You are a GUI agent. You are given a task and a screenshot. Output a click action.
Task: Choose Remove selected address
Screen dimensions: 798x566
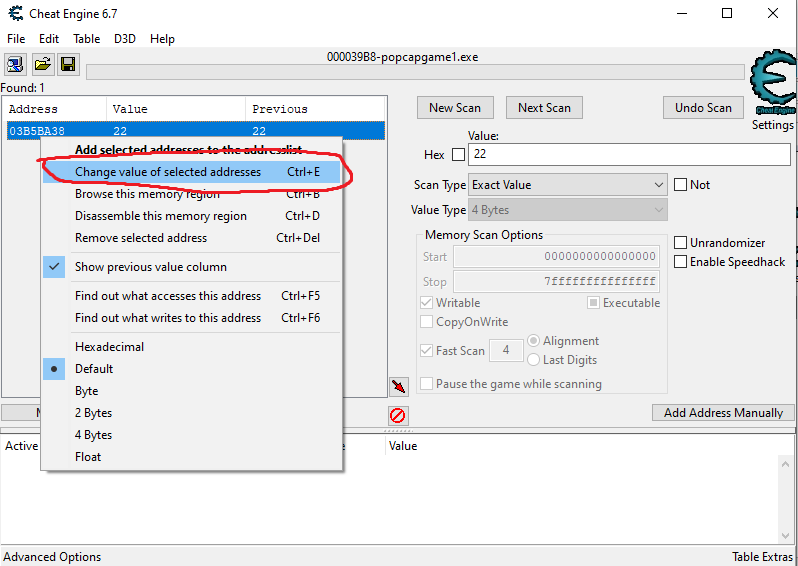(191, 238)
